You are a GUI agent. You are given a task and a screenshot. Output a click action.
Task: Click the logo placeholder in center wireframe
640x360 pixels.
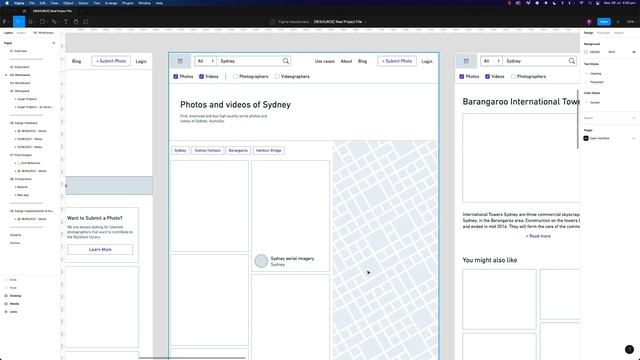click(180, 61)
